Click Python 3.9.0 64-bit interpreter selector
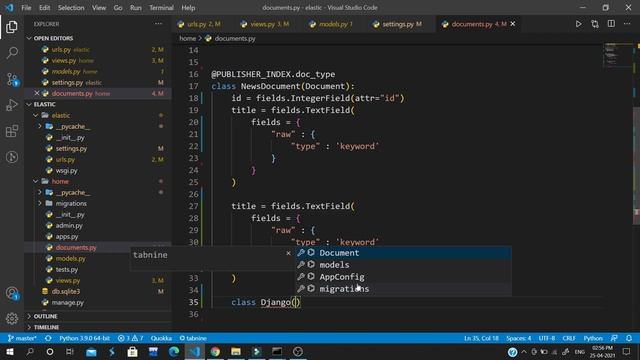640x360 pixels. pyautogui.click(x=84, y=338)
